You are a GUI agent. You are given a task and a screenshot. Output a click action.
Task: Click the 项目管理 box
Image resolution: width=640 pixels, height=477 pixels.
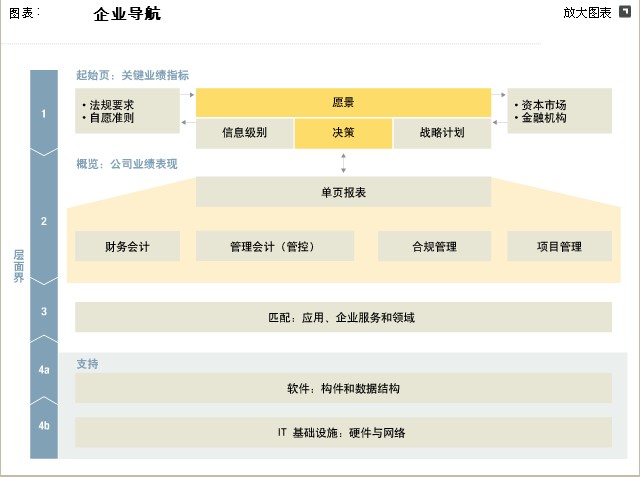[x=559, y=246]
